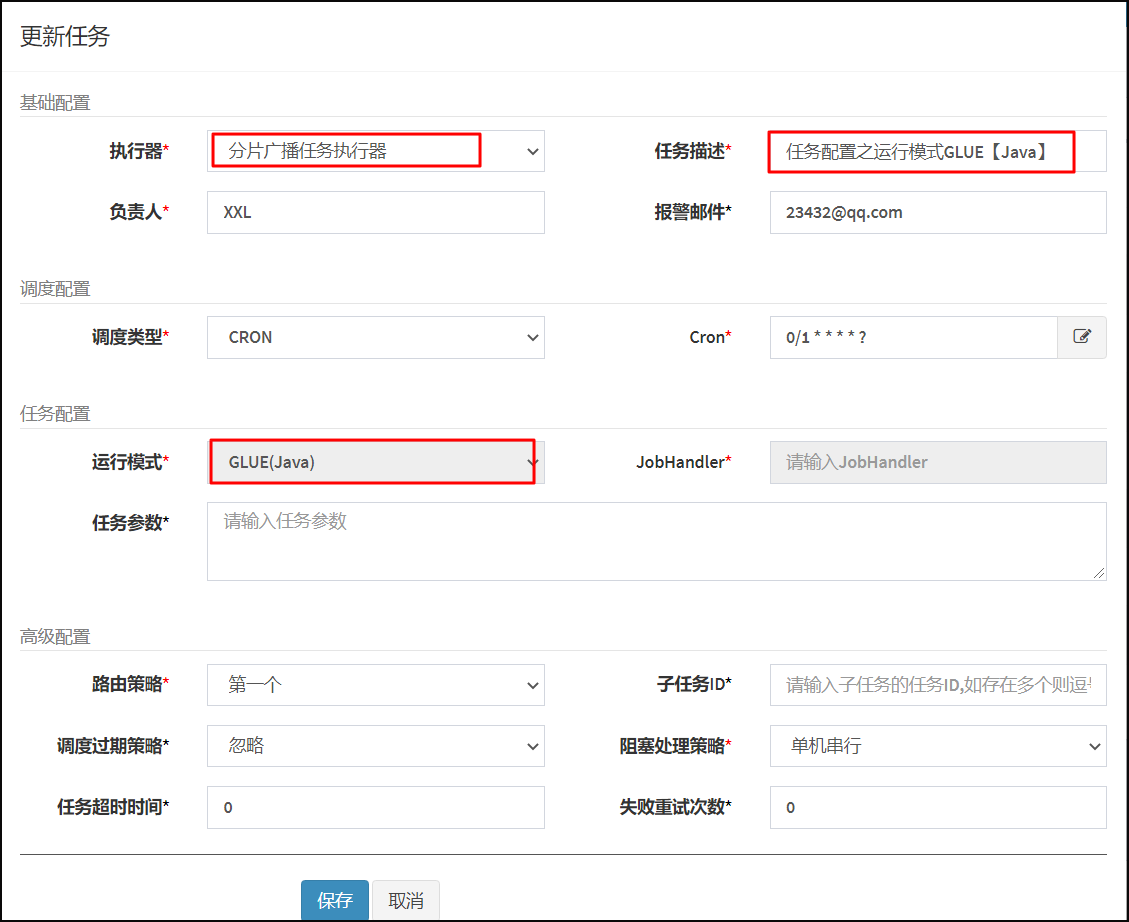
Task: Click the 报警邮件 field label
Action: click(693, 212)
